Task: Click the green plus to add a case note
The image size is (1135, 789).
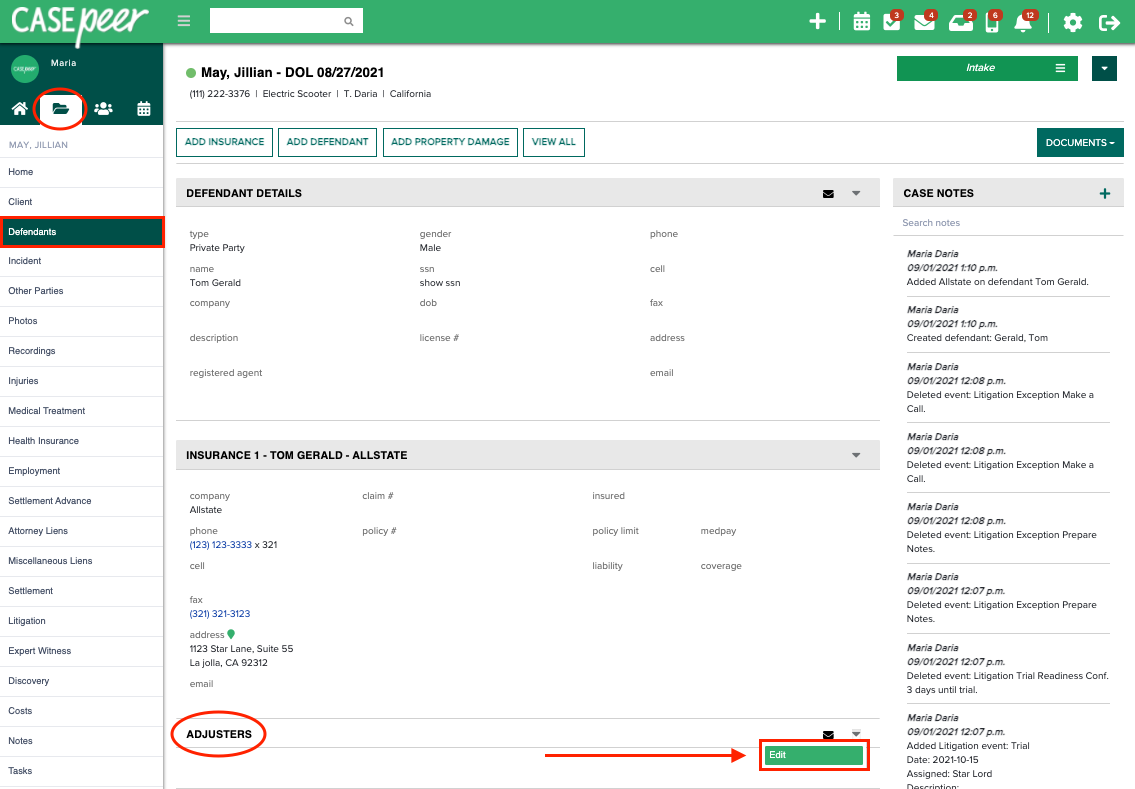Action: [x=1104, y=192]
